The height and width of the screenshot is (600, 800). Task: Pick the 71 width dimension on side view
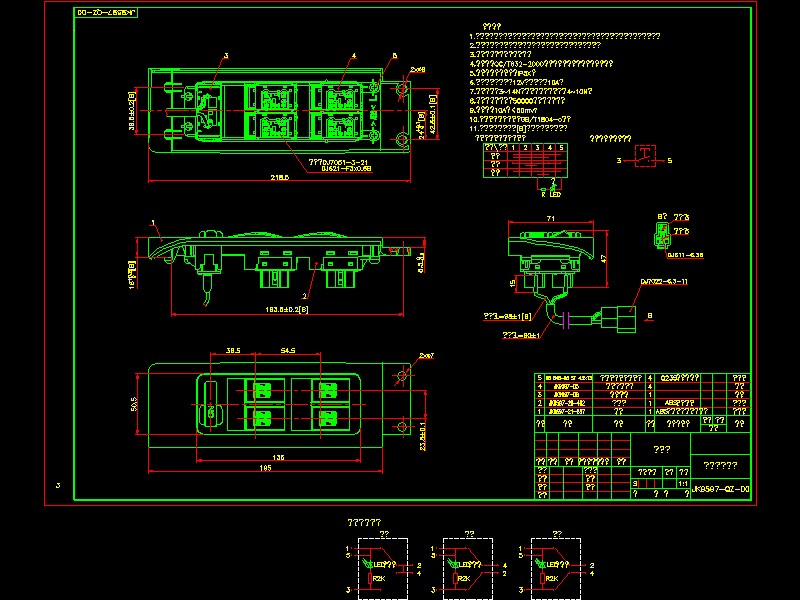[551, 218]
